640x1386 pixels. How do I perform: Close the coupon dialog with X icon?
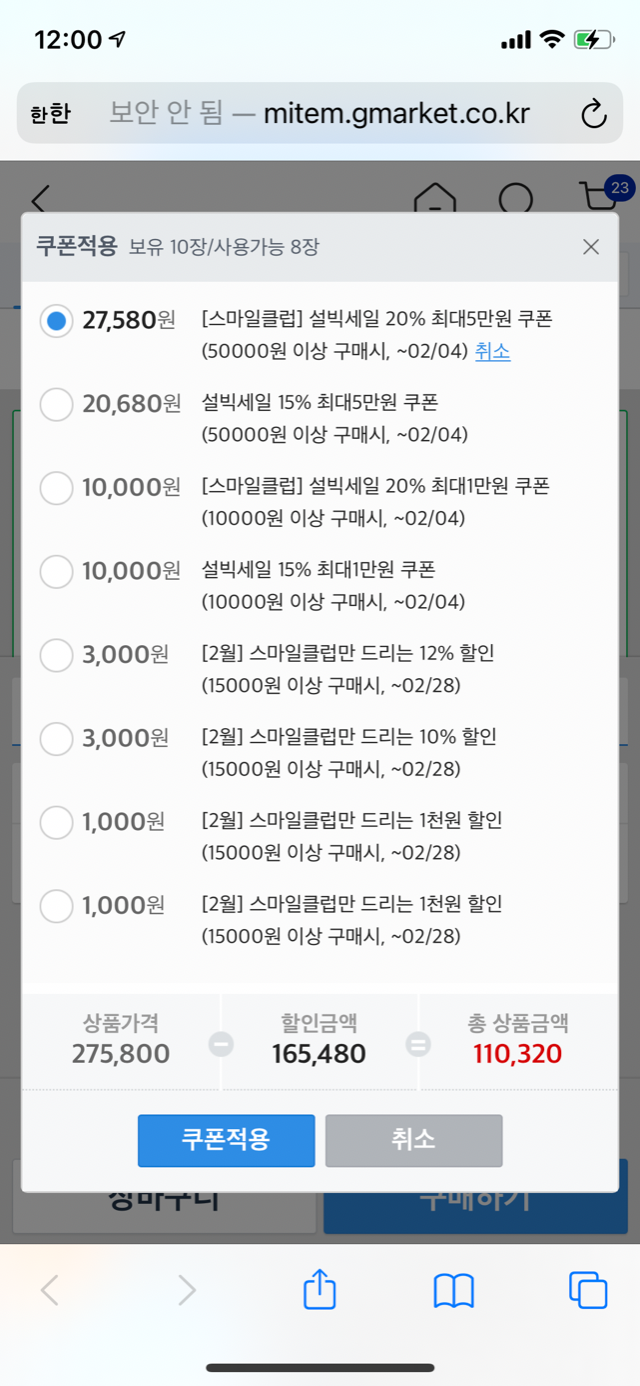click(x=591, y=247)
